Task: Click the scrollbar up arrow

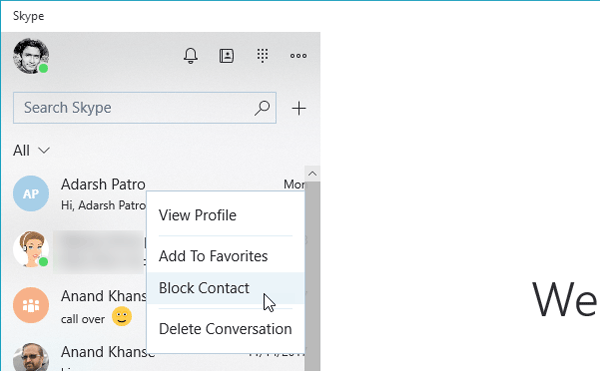Action: (312, 174)
